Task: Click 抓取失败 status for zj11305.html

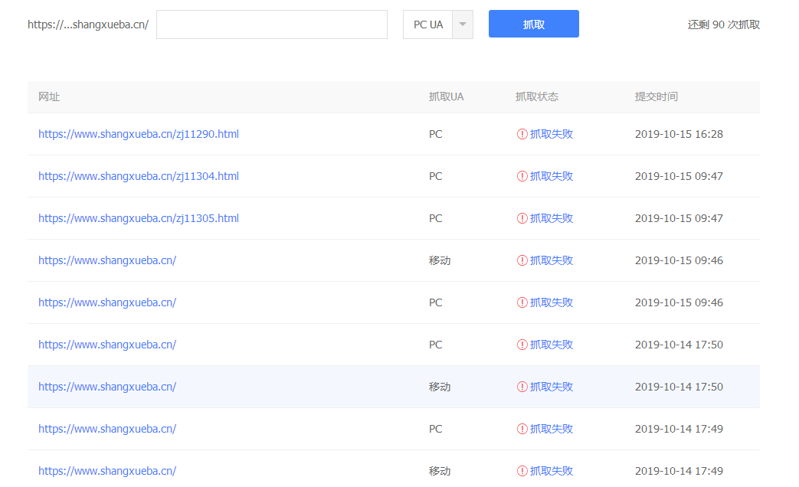Action: (x=551, y=219)
